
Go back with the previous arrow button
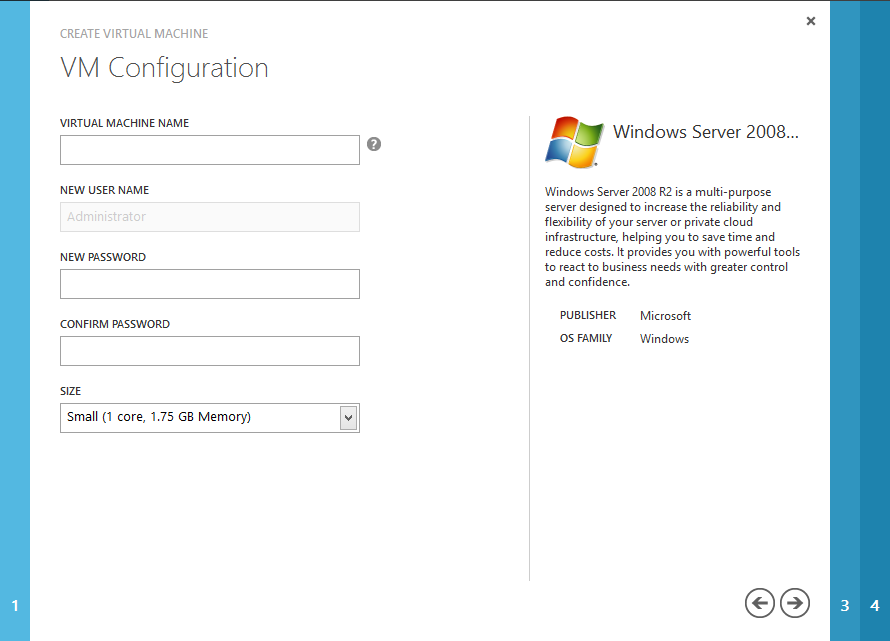pyautogui.click(x=759, y=603)
